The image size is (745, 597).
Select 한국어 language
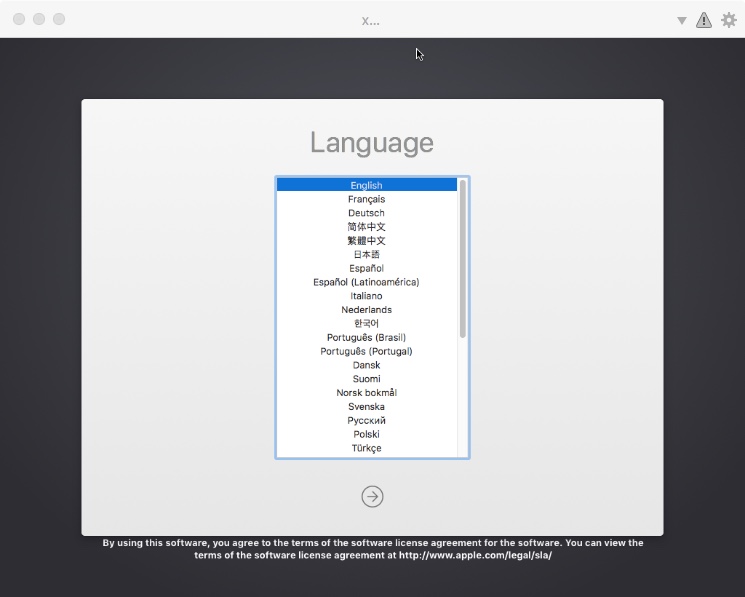pos(366,323)
